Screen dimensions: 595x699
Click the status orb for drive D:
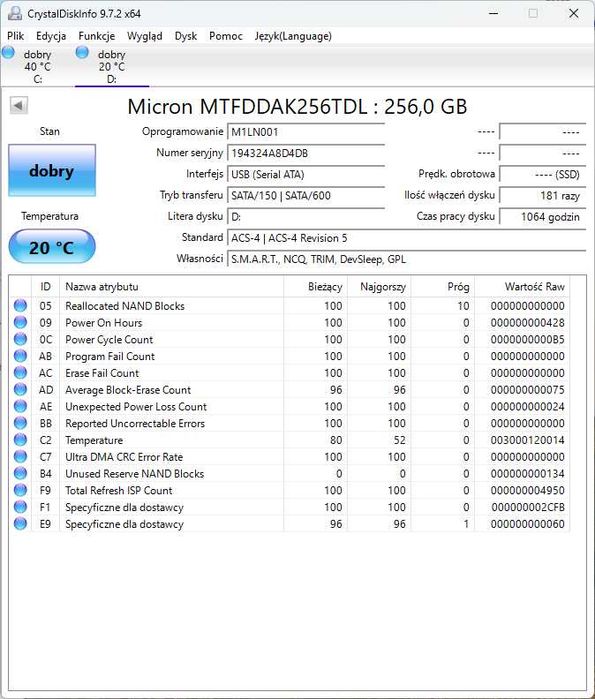82,52
